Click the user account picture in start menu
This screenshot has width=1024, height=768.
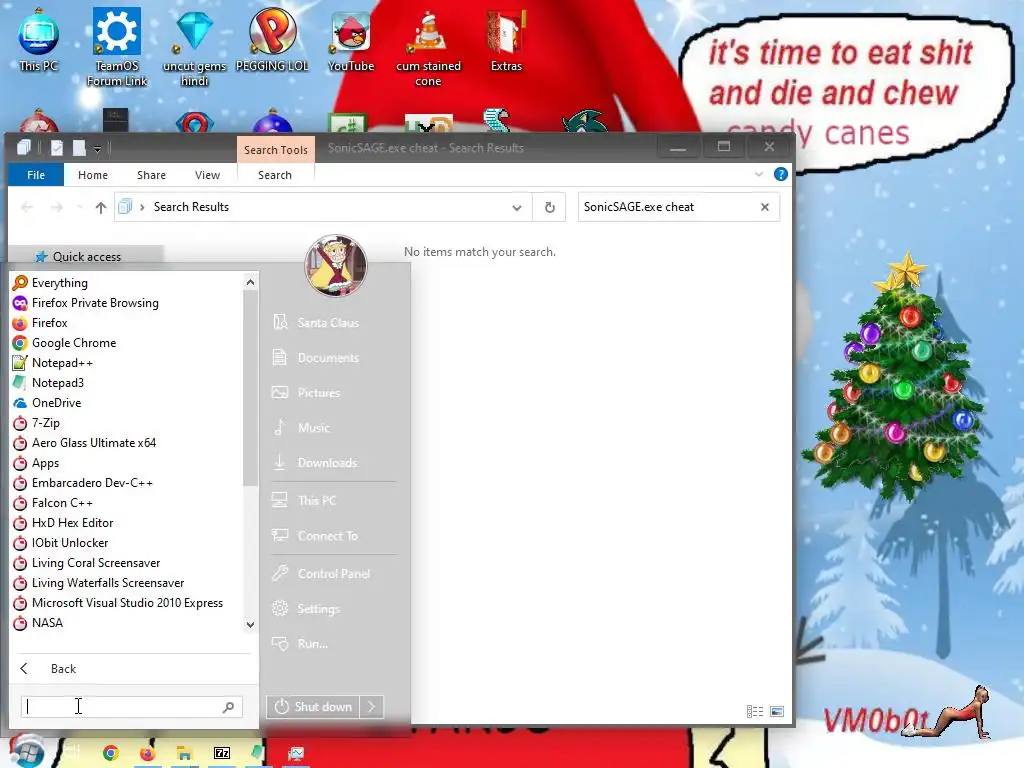(336, 266)
